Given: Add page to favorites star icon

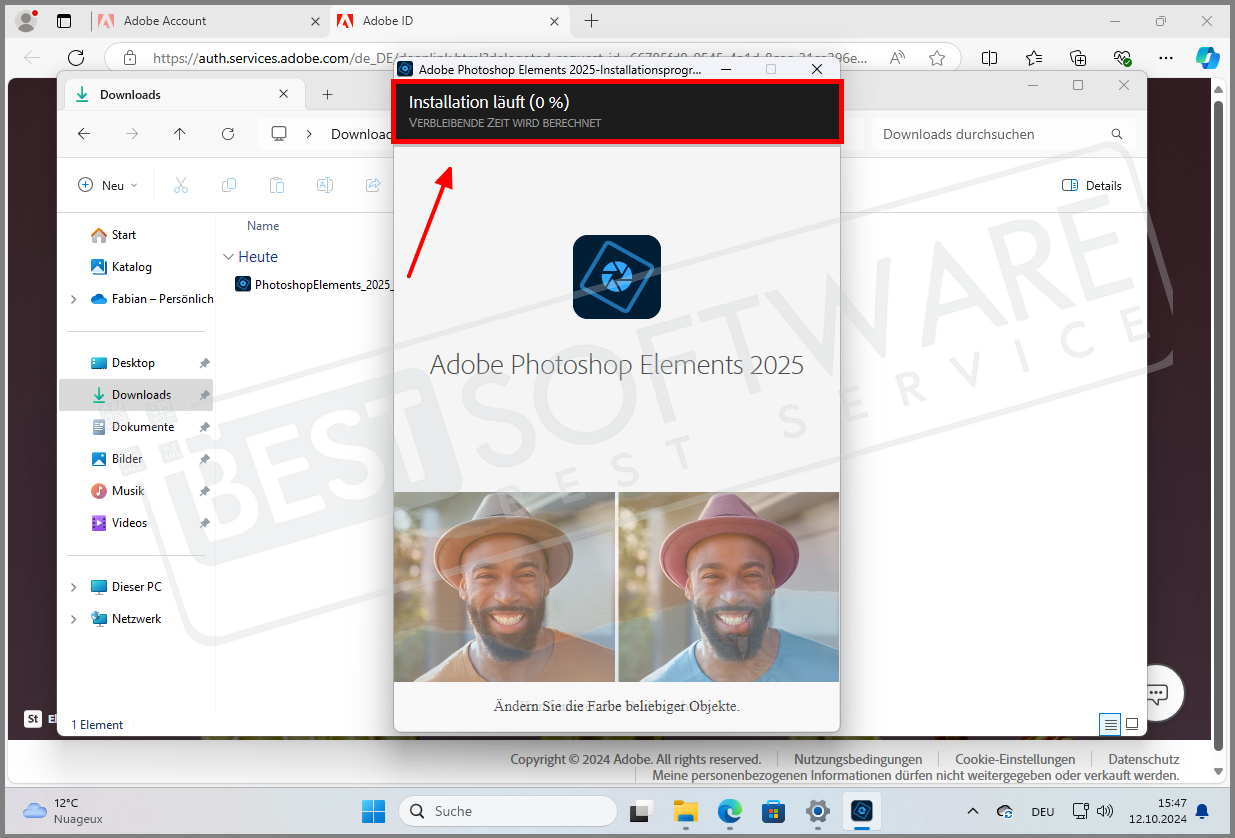Looking at the screenshot, I should point(937,58).
